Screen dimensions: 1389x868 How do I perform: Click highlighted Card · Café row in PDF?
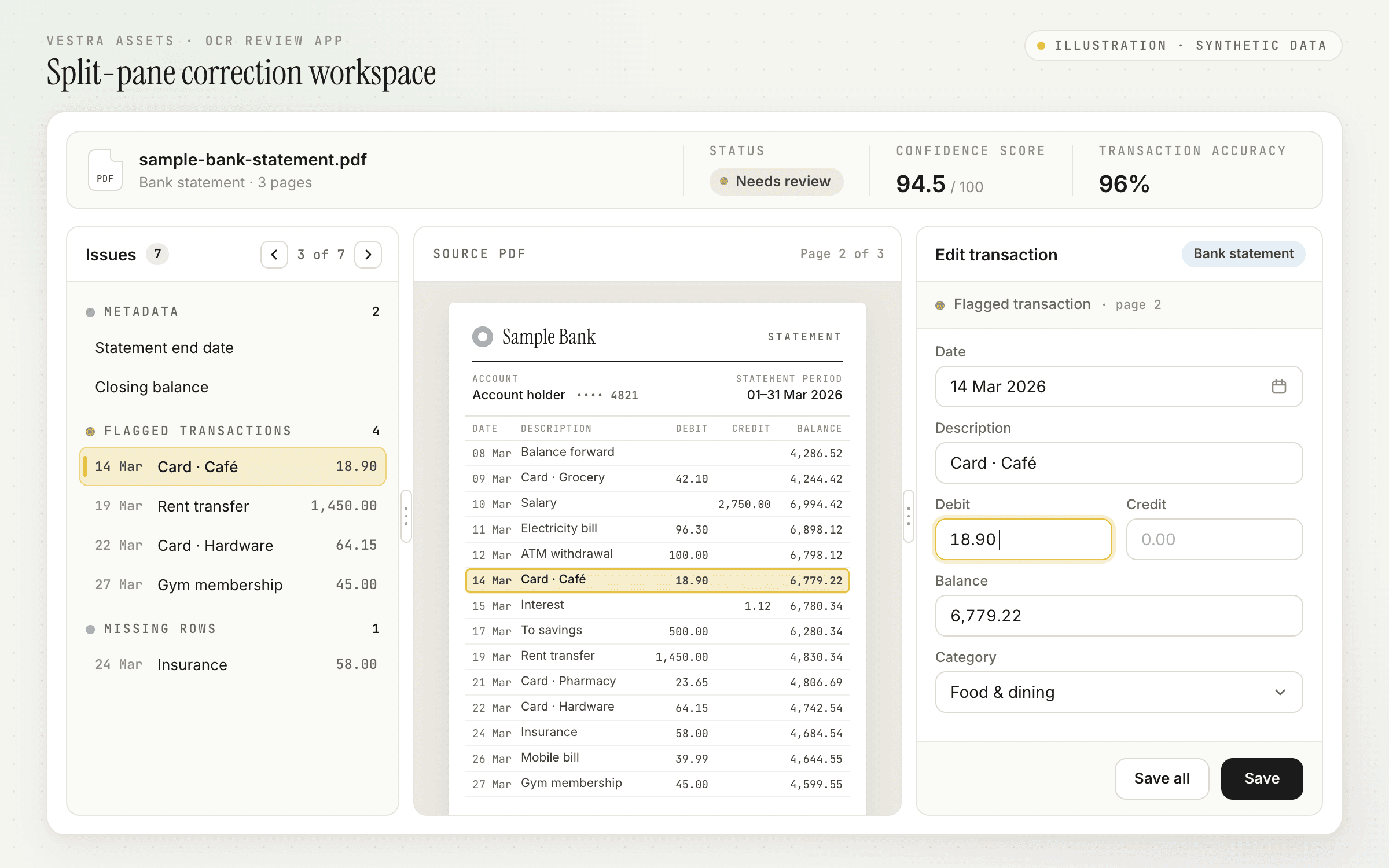657,580
